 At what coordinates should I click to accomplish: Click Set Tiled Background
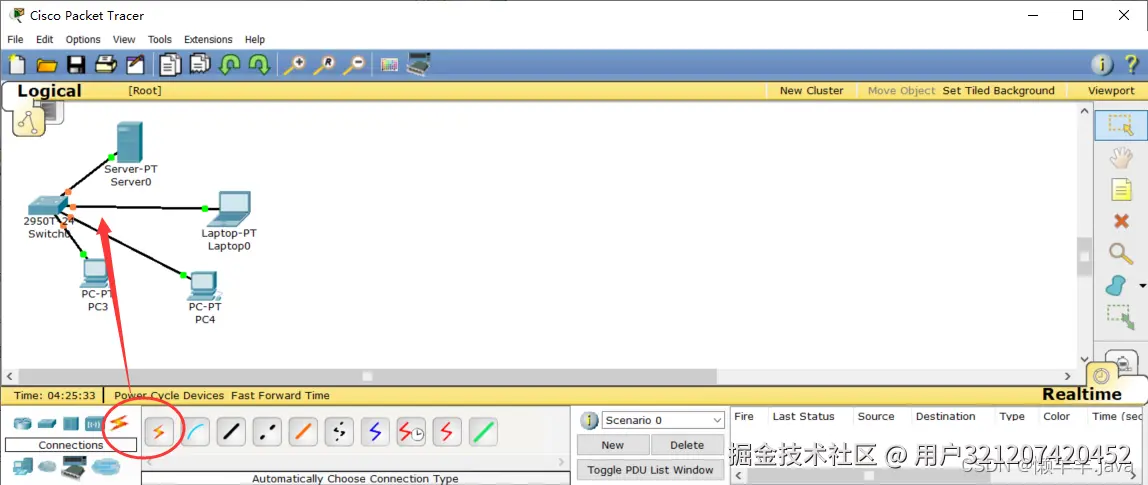tap(999, 91)
